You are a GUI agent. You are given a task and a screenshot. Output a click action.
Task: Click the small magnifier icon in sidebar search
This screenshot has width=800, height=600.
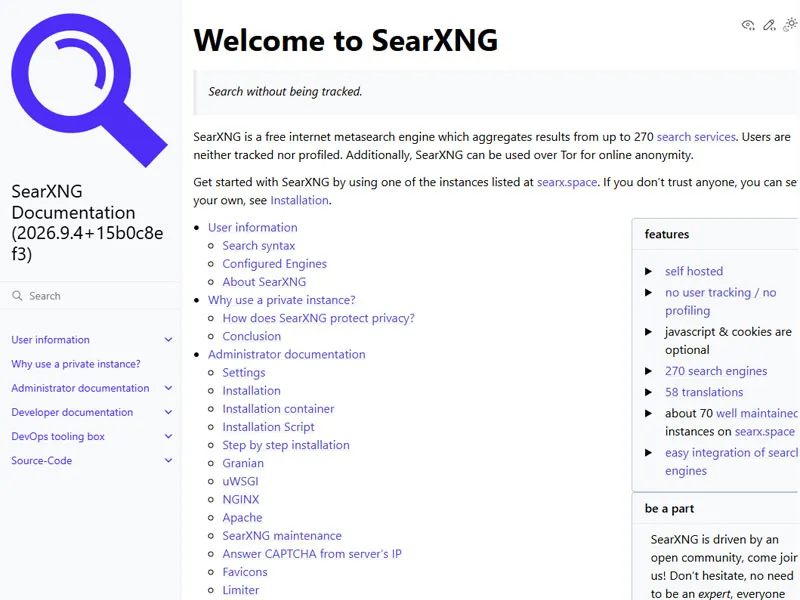click(x=17, y=296)
